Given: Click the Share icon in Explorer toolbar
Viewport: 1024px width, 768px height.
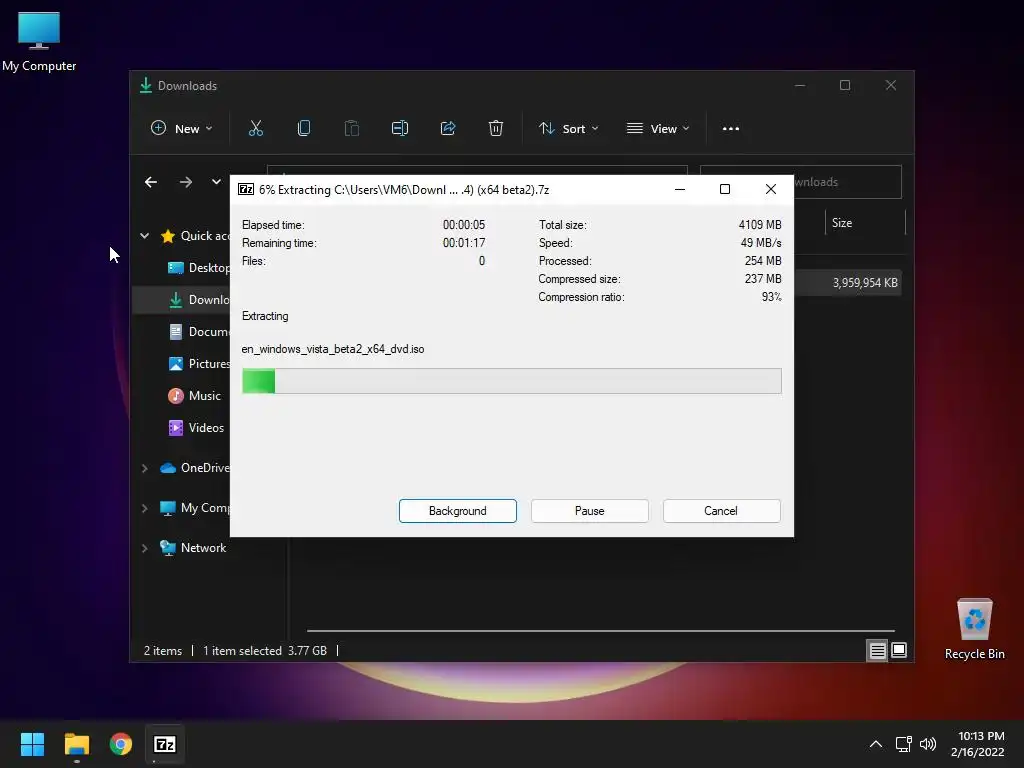Looking at the screenshot, I should (448, 128).
